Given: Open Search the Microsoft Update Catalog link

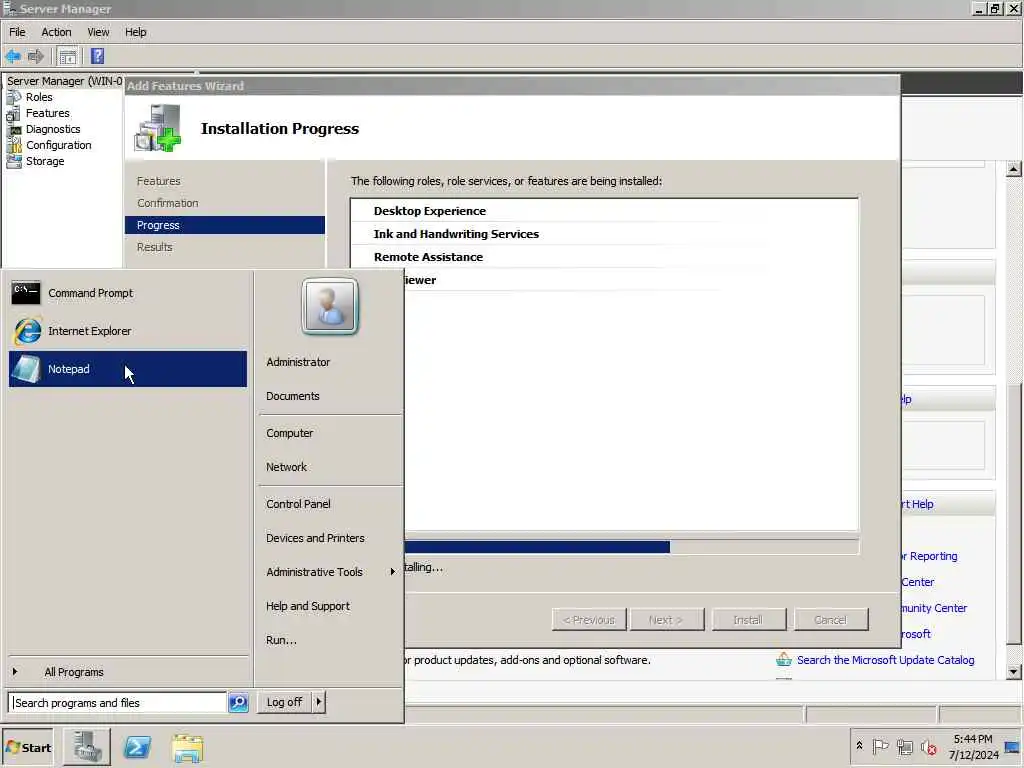Looking at the screenshot, I should 885,660.
